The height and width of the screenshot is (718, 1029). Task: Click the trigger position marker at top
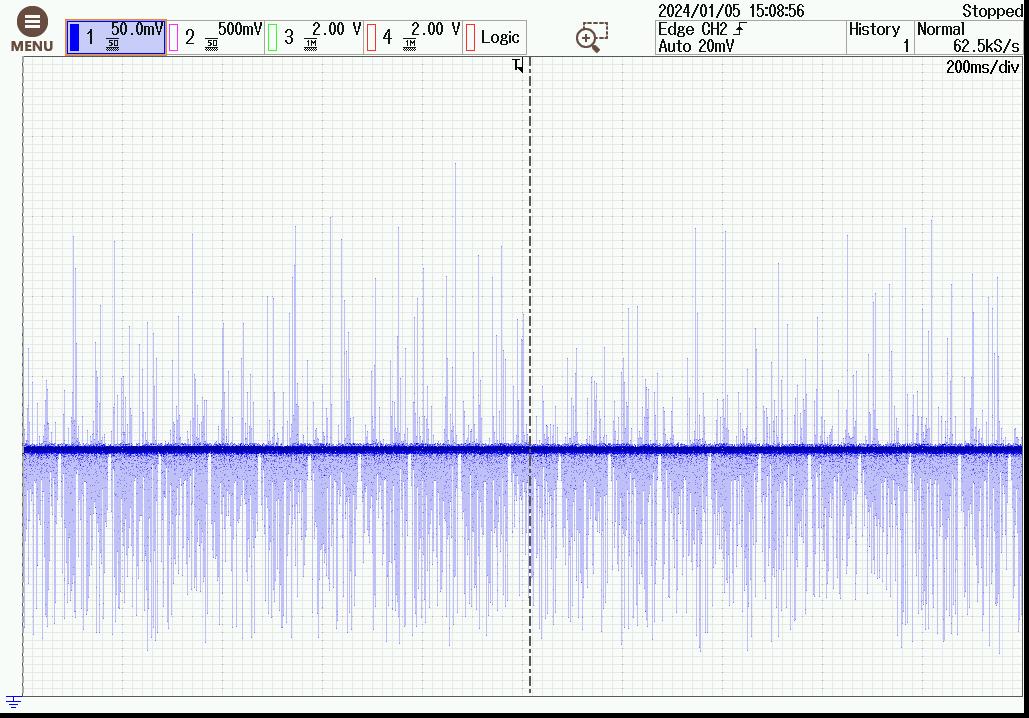coord(517,66)
